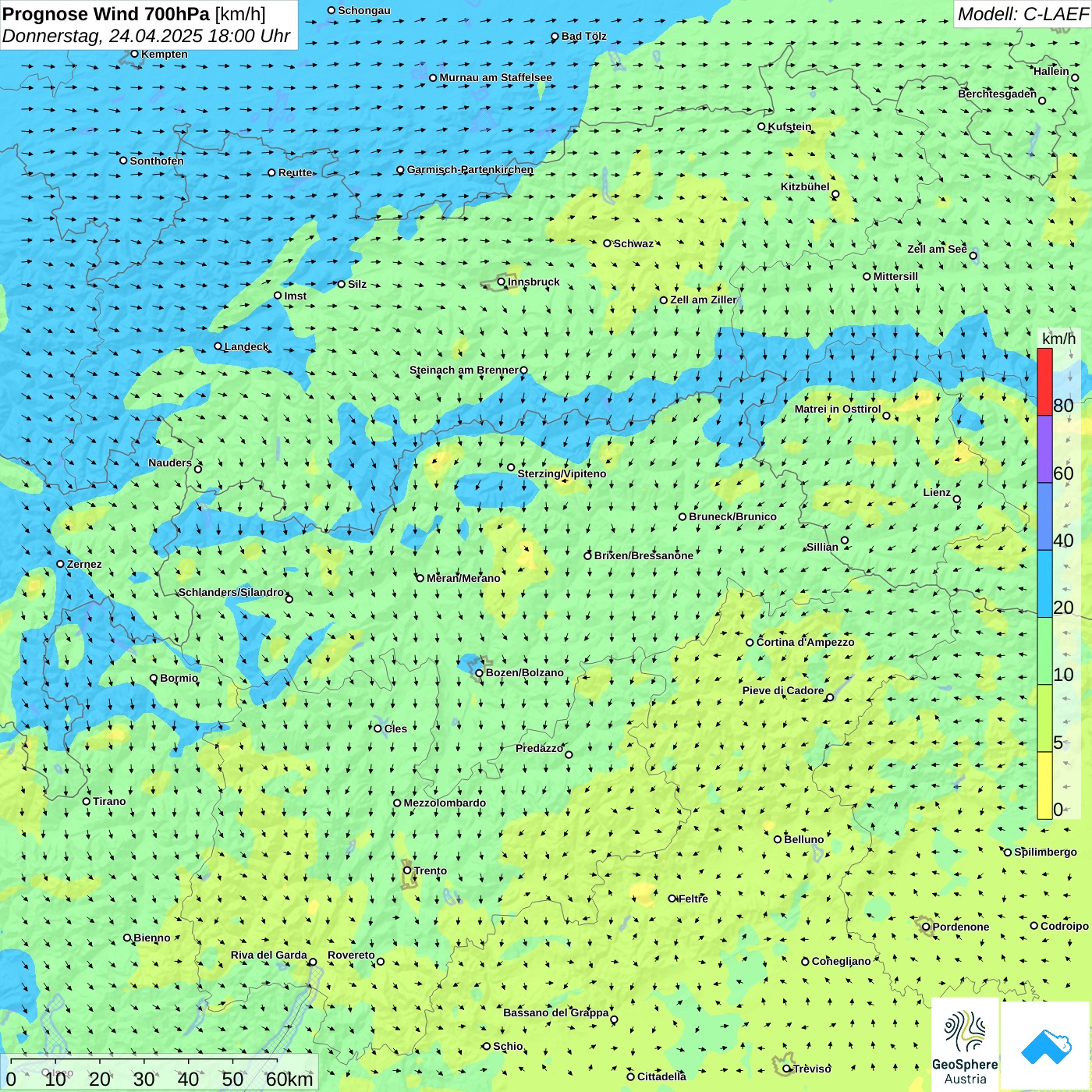
Task: Click the 'Cortina d'Ampezzo' label
Action: click(805, 642)
